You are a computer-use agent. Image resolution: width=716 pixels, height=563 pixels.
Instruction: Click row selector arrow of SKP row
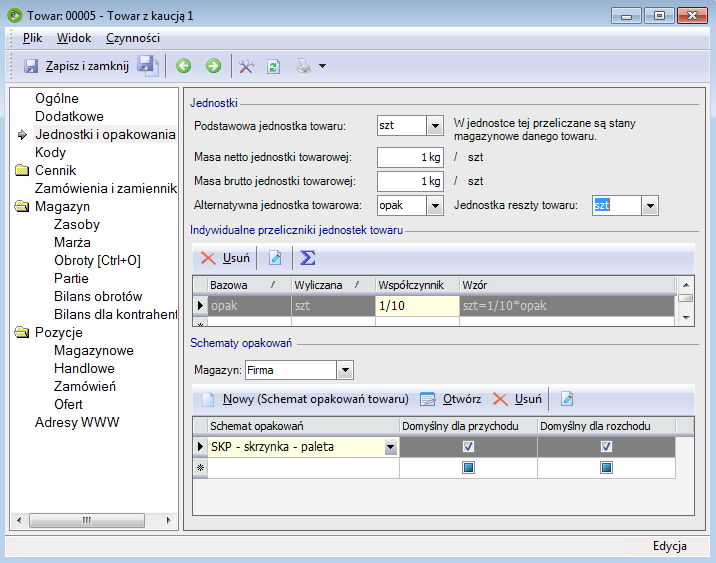[x=200, y=447]
